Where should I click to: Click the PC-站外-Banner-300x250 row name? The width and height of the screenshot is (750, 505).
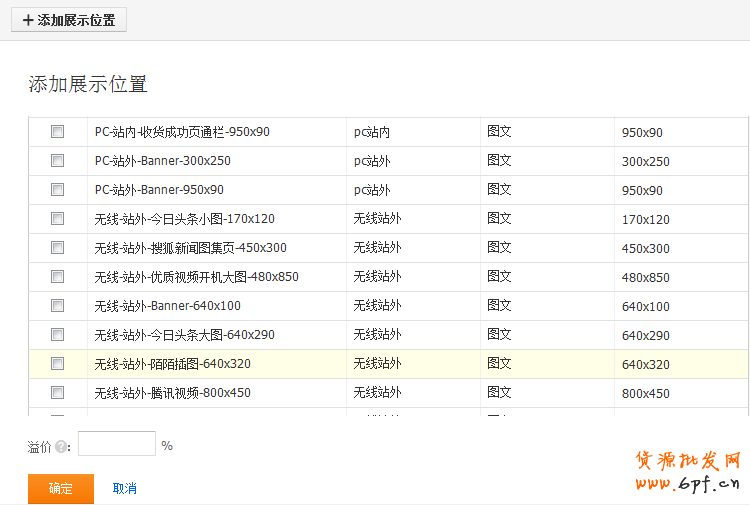click(162, 161)
